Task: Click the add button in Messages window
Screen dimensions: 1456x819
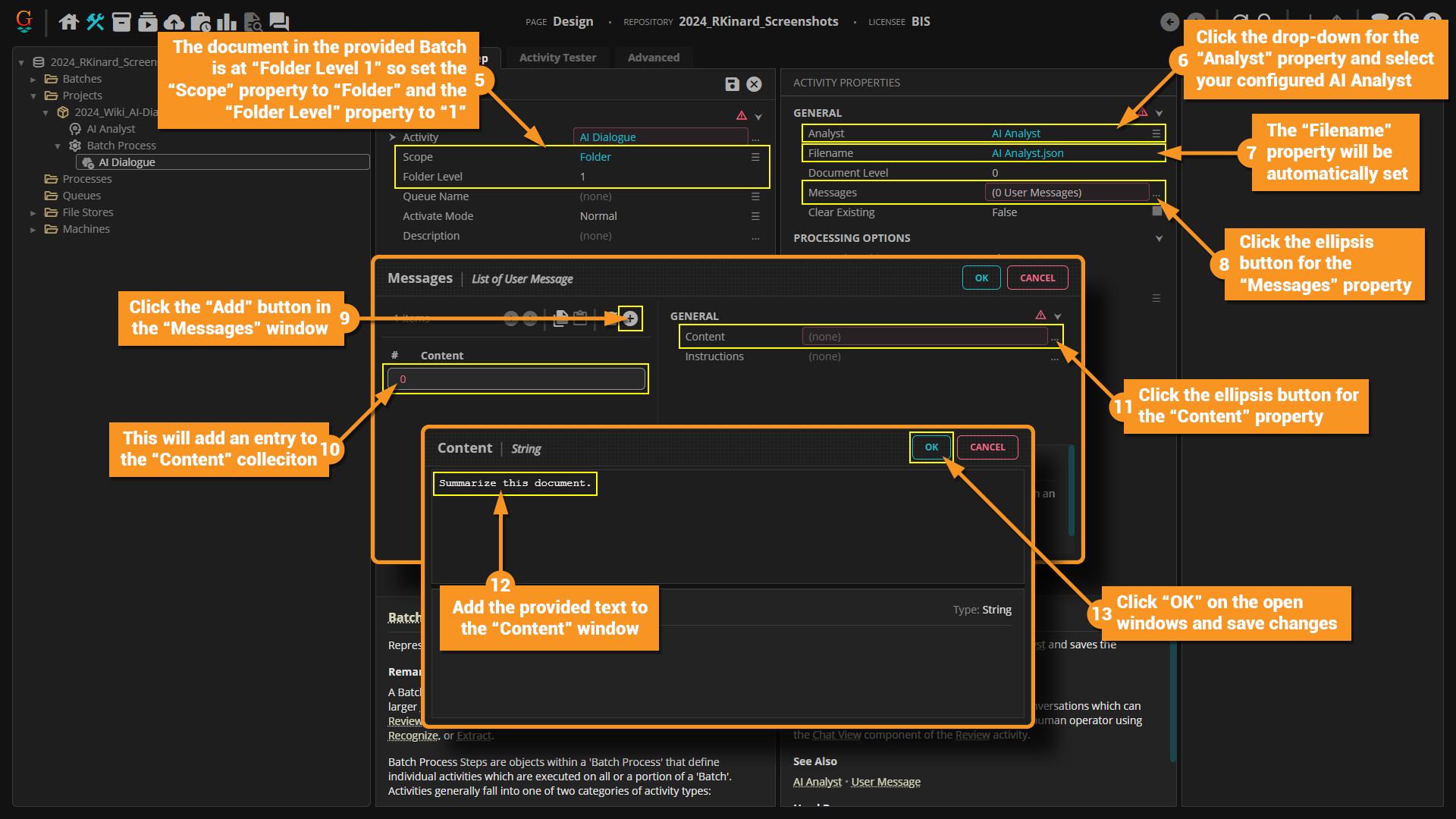Action: (x=630, y=318)
